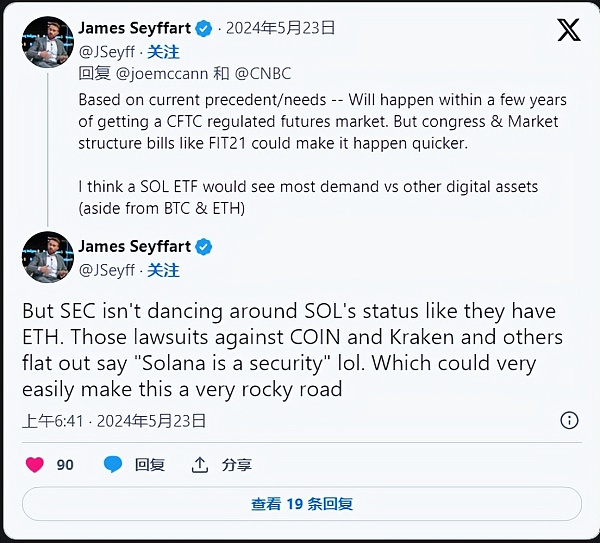Viewport: 600px width, 543px height.
Task: Click the verified badge on the second post
Action: (x=203, y=247)
